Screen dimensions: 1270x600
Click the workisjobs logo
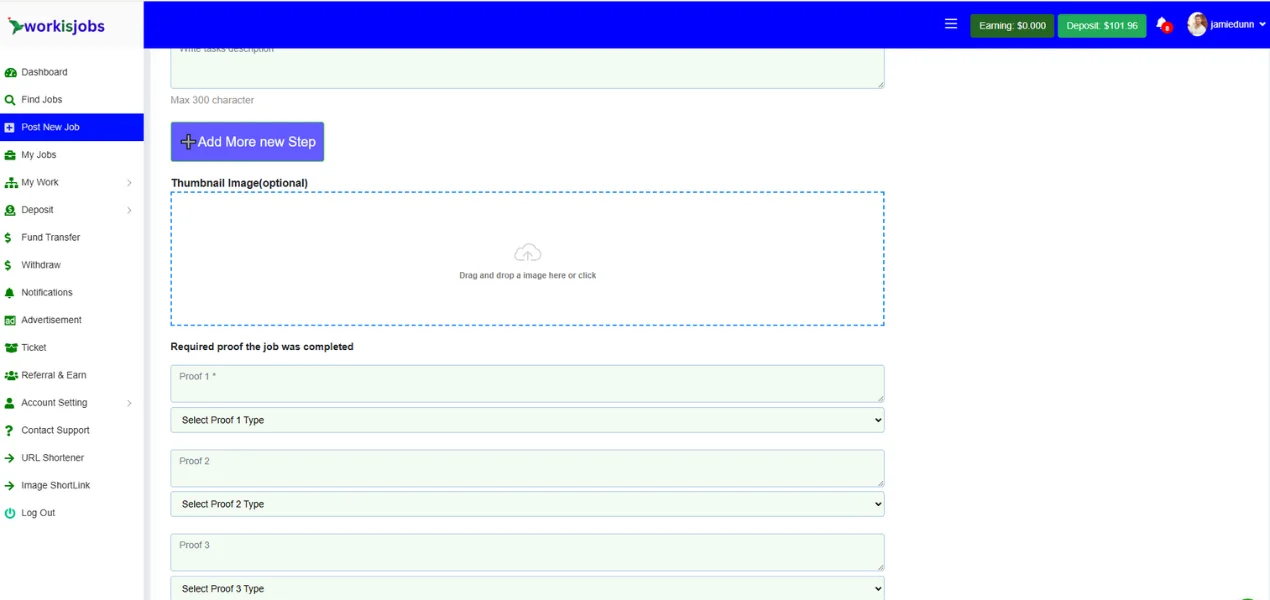point(57,26)
